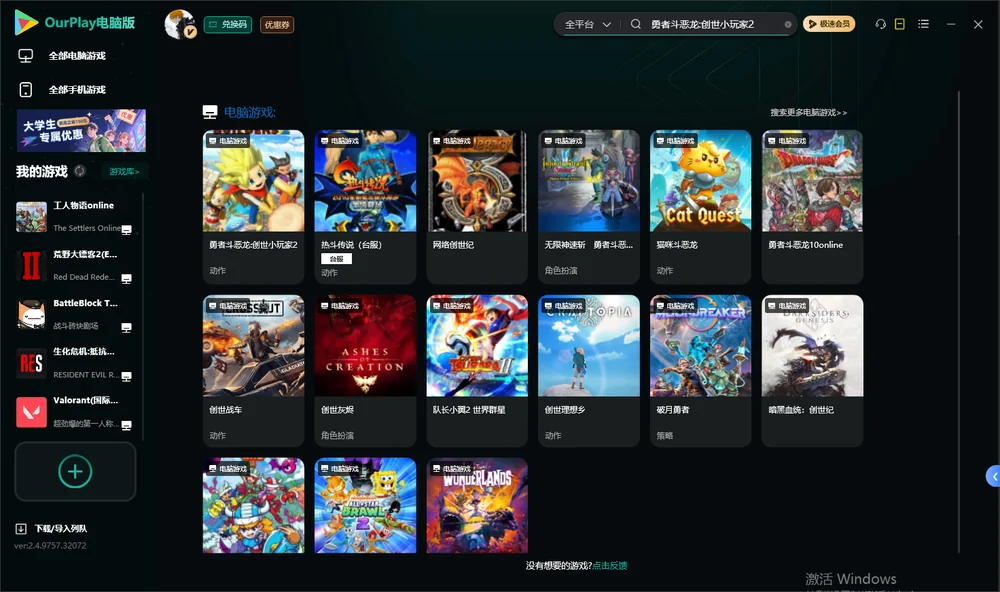This screenshot has height=592, width=1000.
Task: Click the PC icon beside Red Dead Redemption
Action: (126, 279)
